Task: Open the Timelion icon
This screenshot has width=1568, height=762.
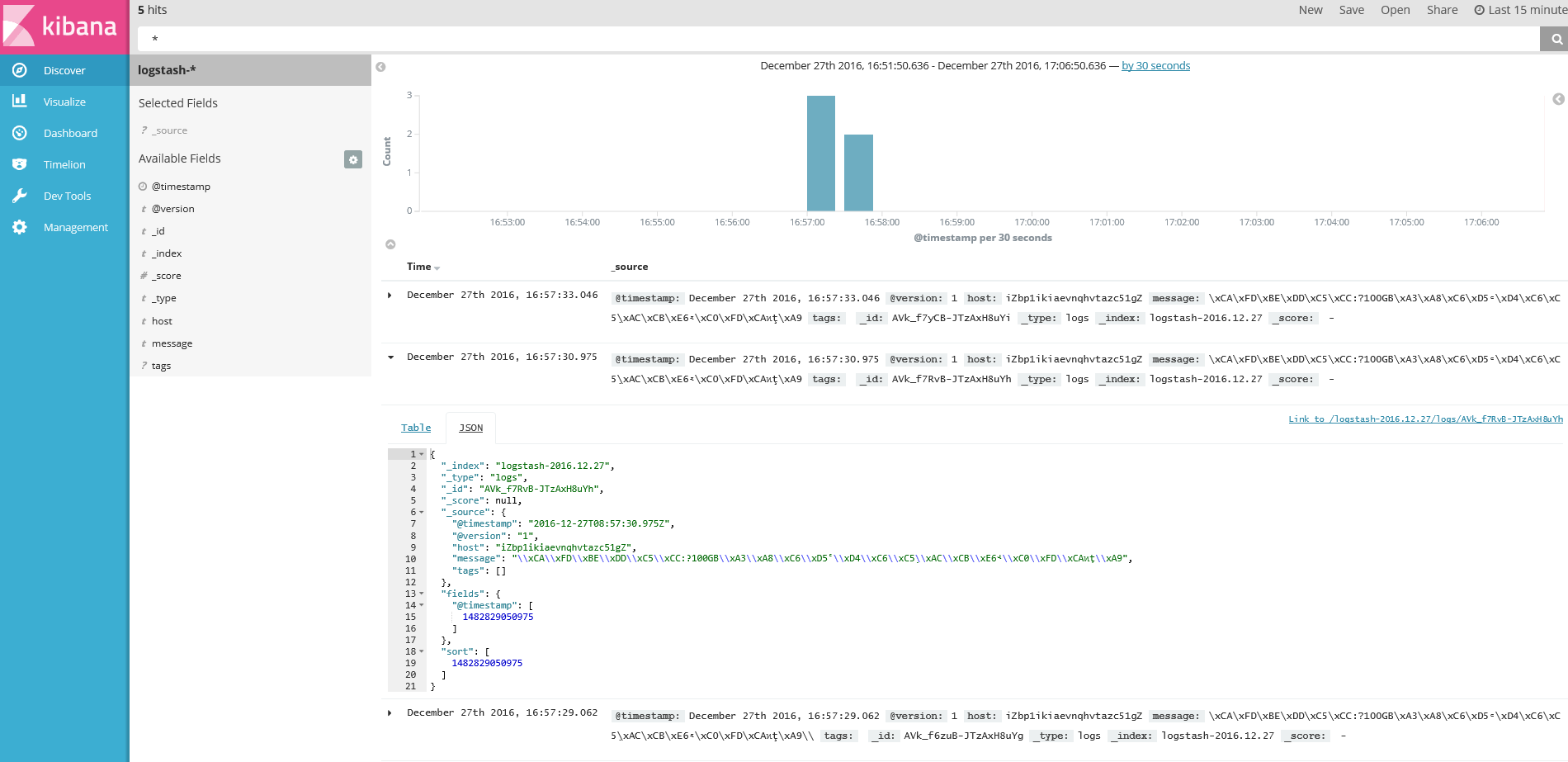Action: click(20, 164)
